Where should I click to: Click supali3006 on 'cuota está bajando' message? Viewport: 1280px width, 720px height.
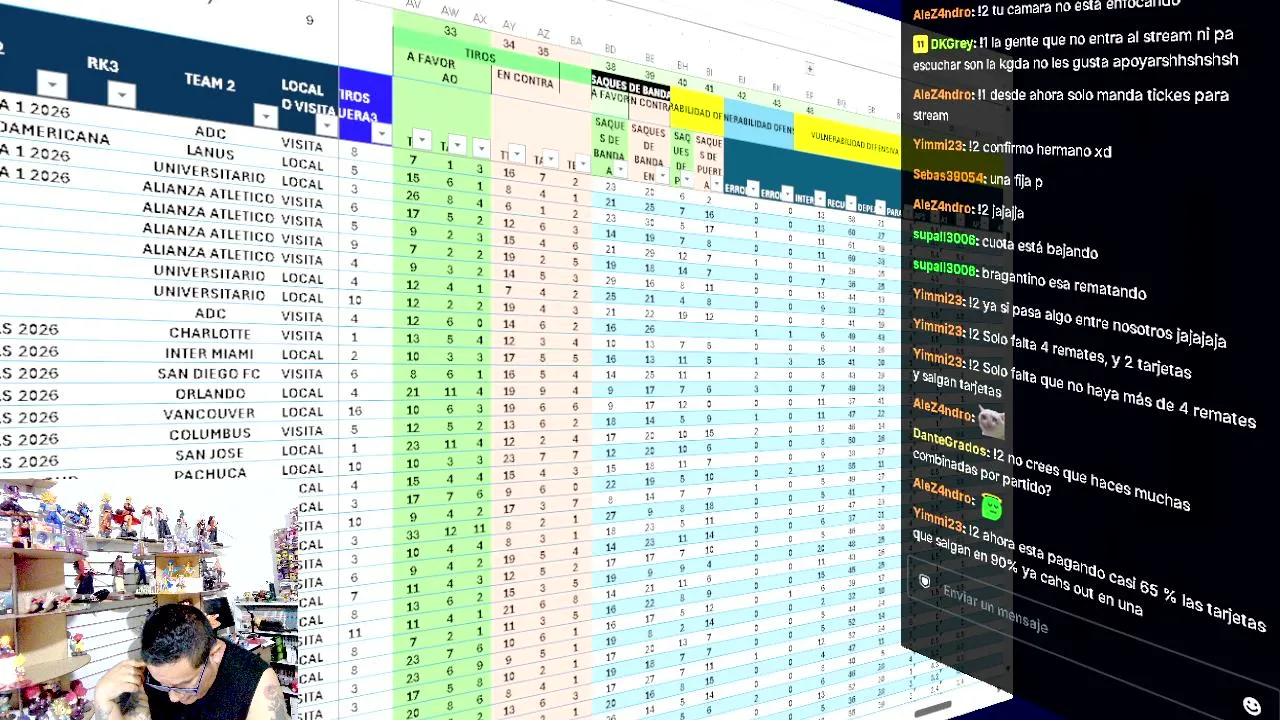945,237
